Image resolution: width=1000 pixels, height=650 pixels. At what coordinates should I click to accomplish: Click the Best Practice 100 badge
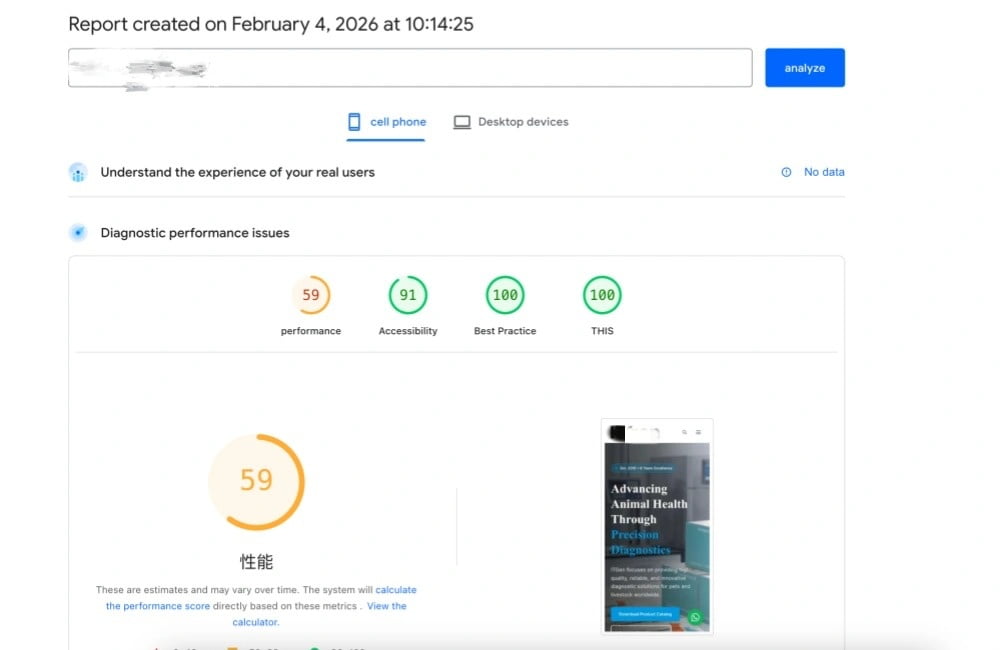coord(504,295)
